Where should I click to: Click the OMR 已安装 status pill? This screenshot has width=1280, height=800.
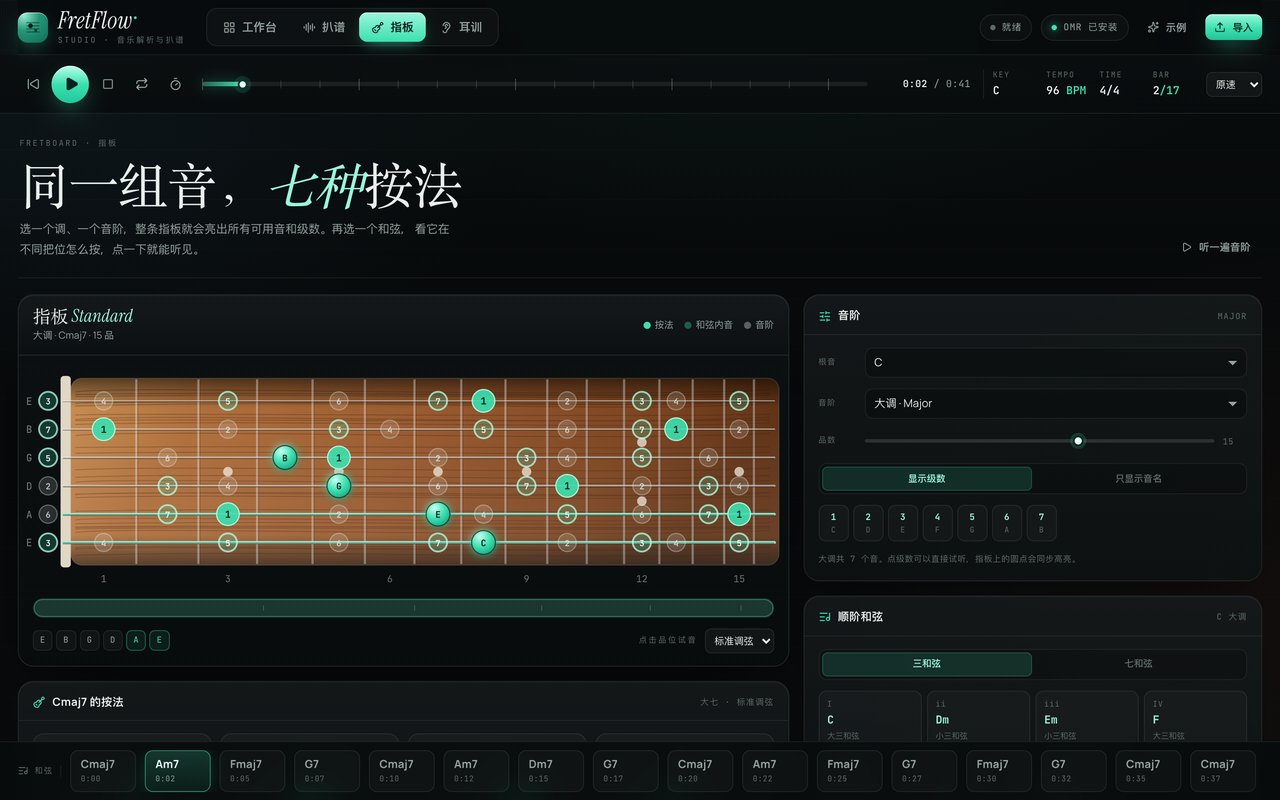tap(1085, 27)
